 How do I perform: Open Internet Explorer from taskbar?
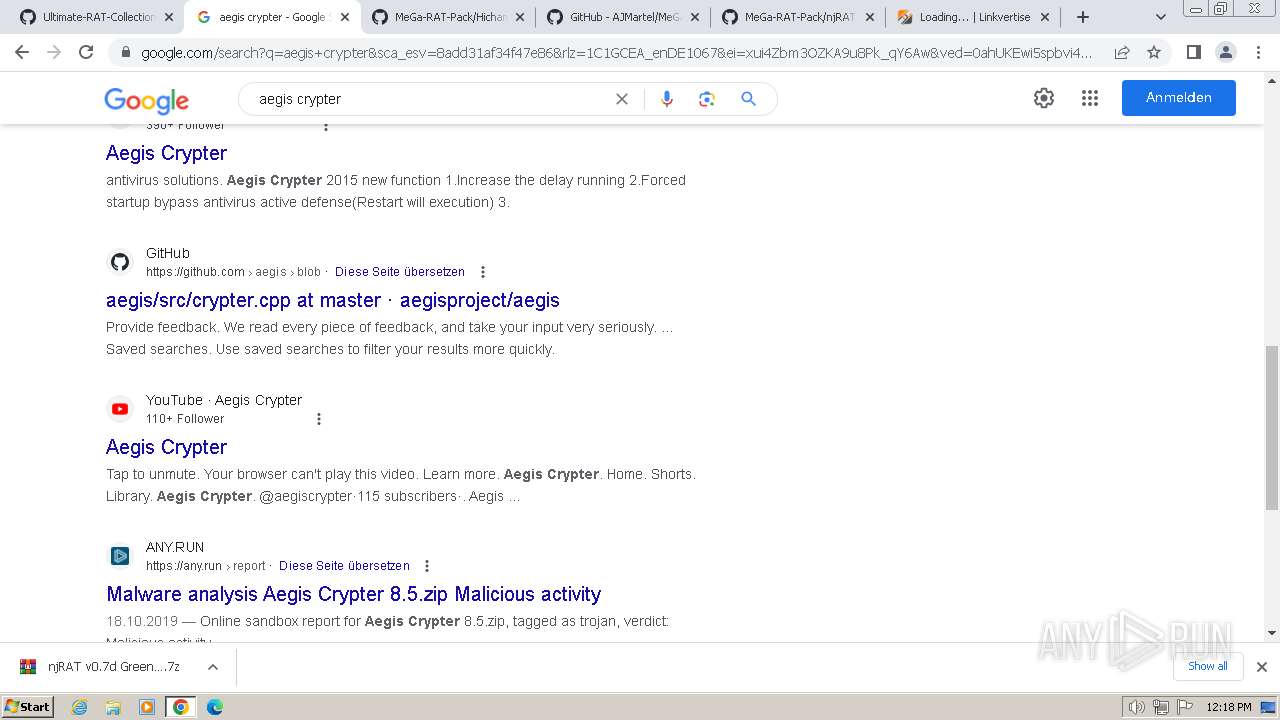[x=80, y=707]
